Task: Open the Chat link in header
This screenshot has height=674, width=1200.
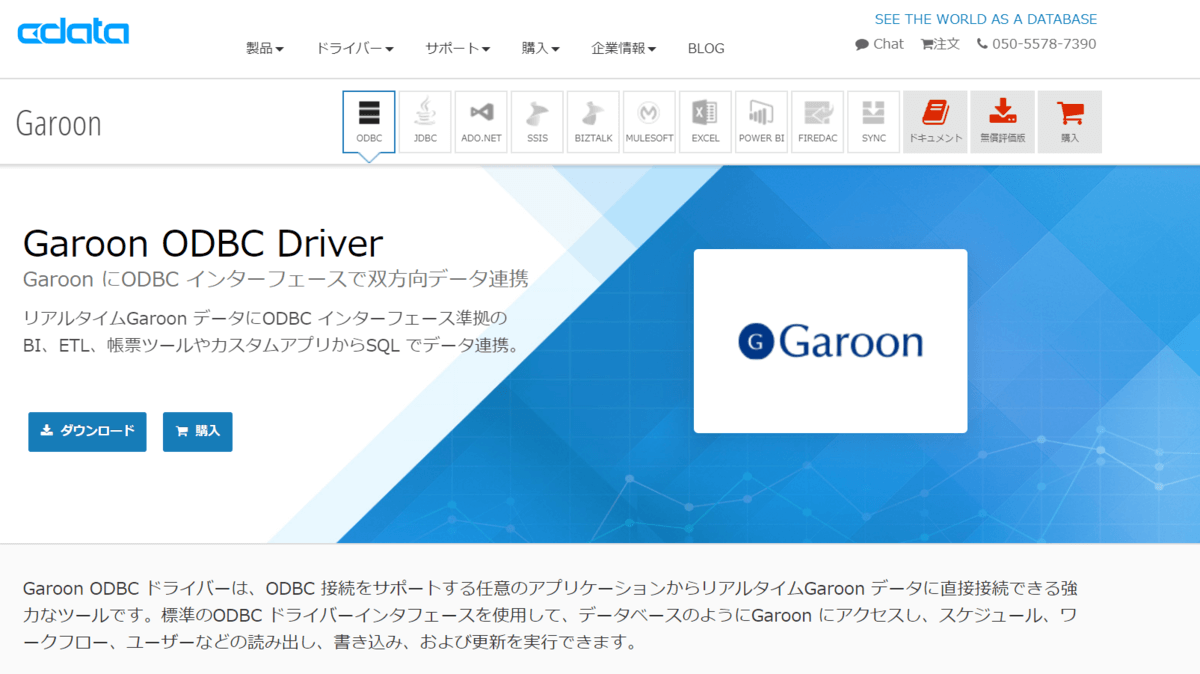Action: pyautogui.click(x=879, y=44)
